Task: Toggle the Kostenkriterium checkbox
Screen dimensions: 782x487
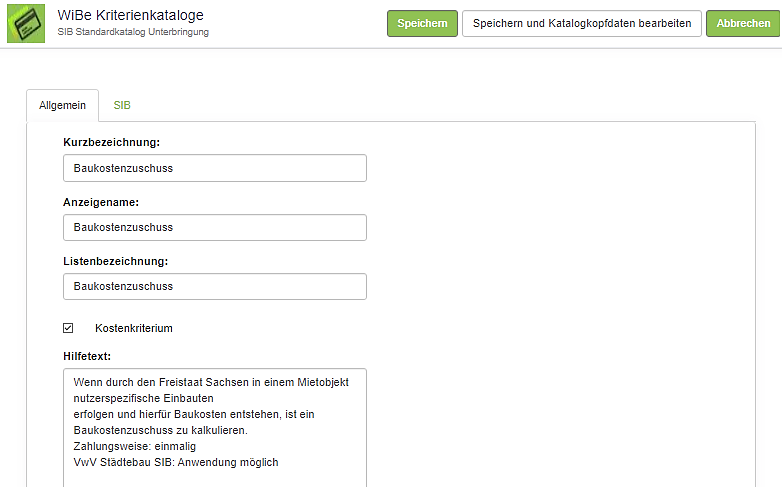Action: click(x=69, y=328)
